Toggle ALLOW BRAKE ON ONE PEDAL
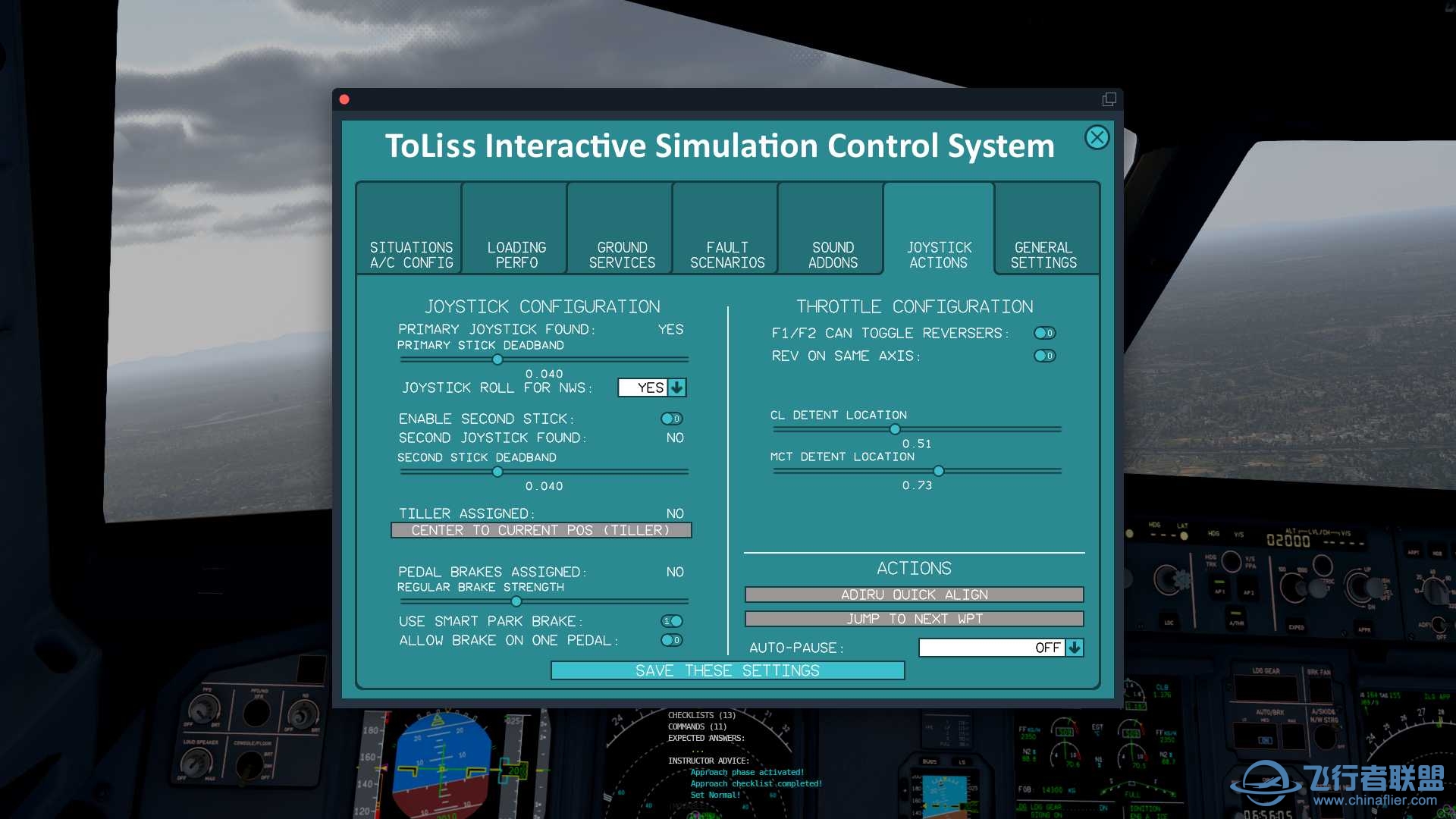Screen dimensions: 1456x819 click(x=671, y=640)
